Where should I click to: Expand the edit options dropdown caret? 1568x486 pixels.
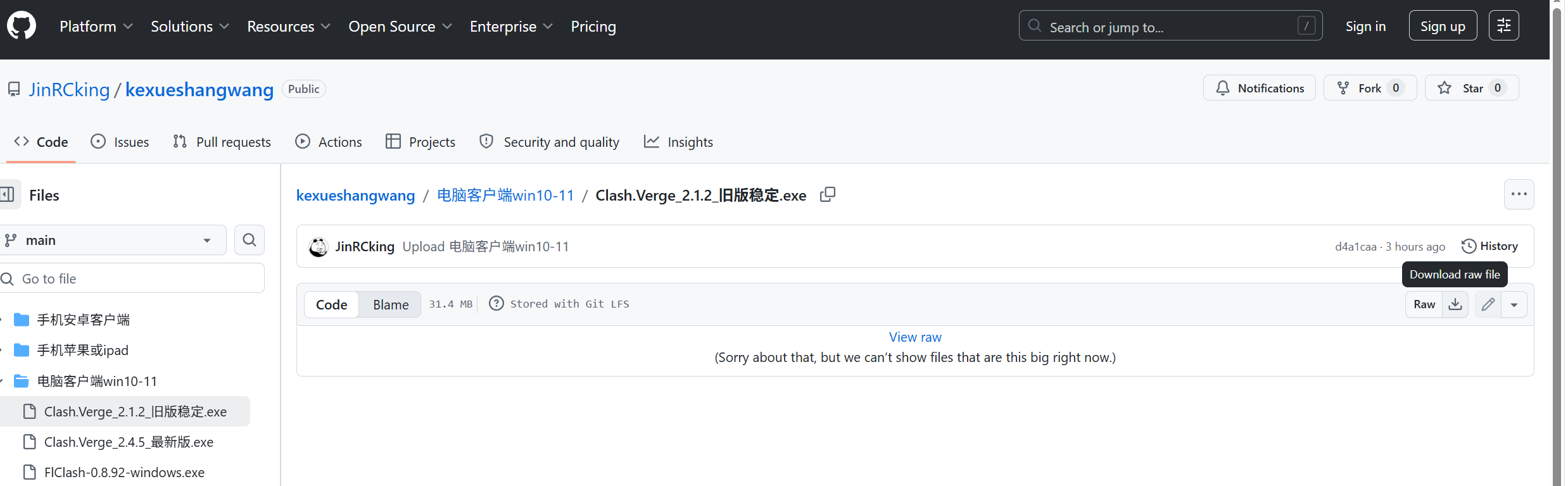[x=1514, y=304]
